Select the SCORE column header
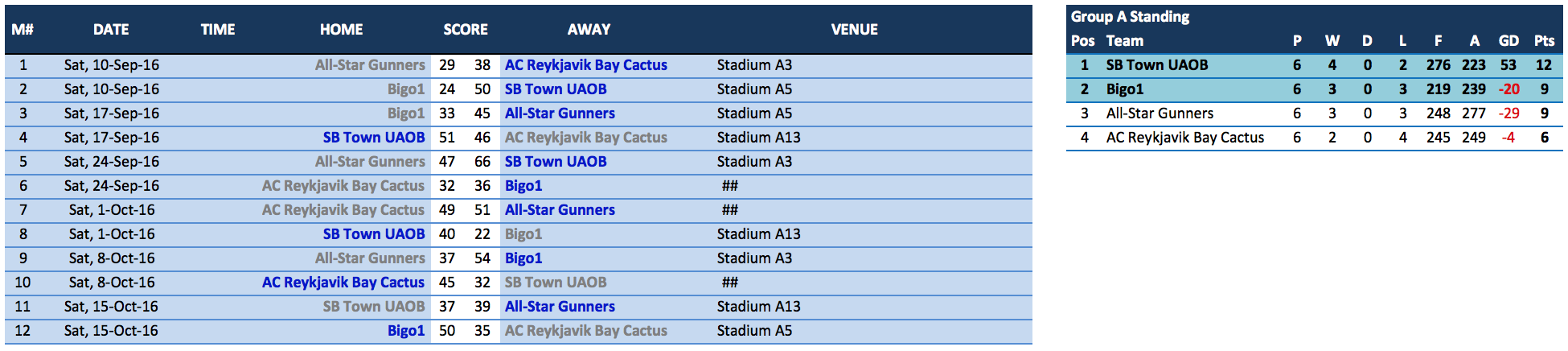The height and width of the screenshot is (351, 1568). 466,30
